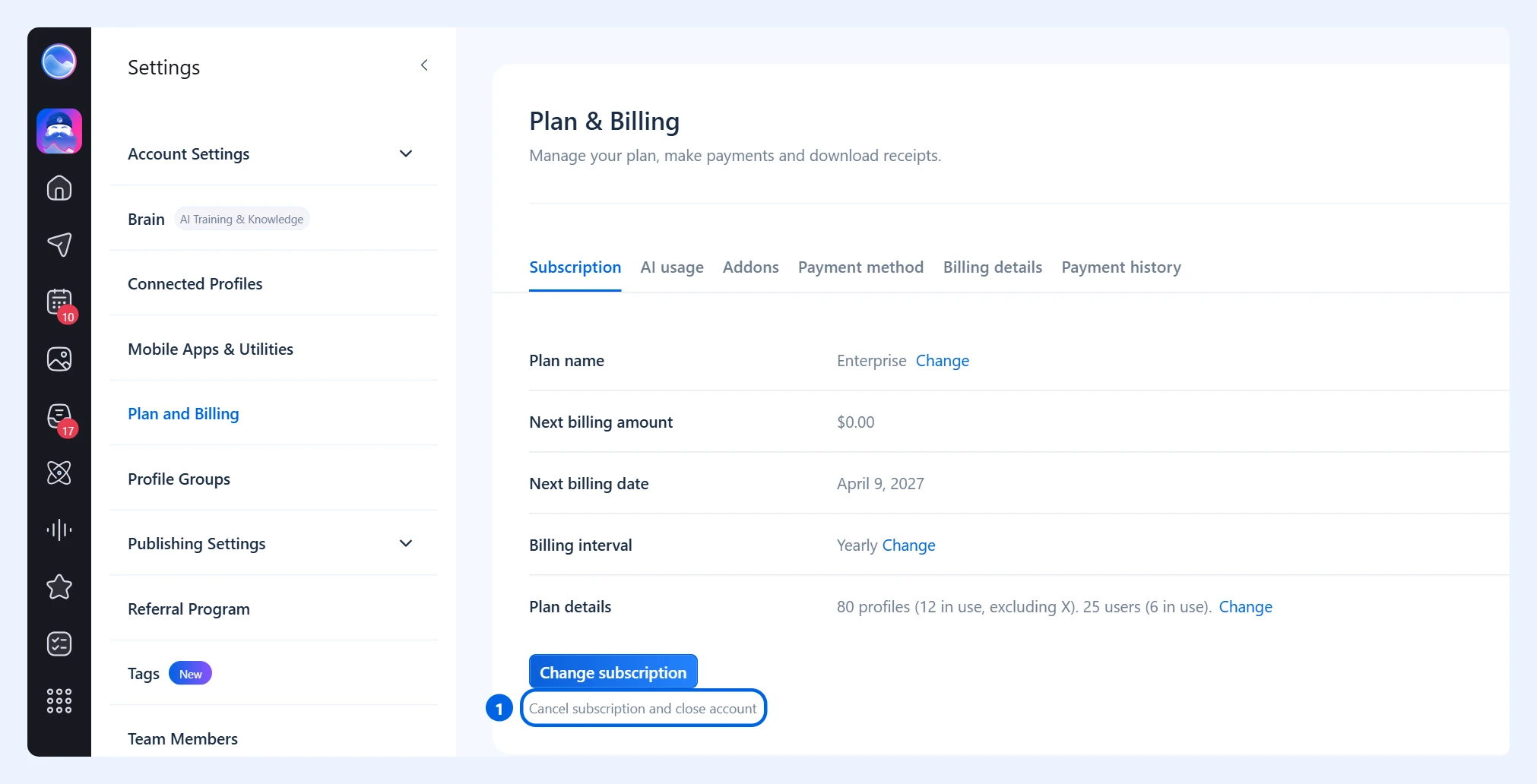Open calendar icon with 10 badge

(59, 302)
